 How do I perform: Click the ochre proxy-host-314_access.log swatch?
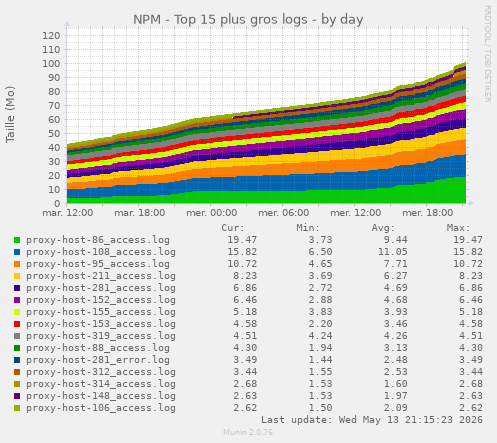(17, 384)
